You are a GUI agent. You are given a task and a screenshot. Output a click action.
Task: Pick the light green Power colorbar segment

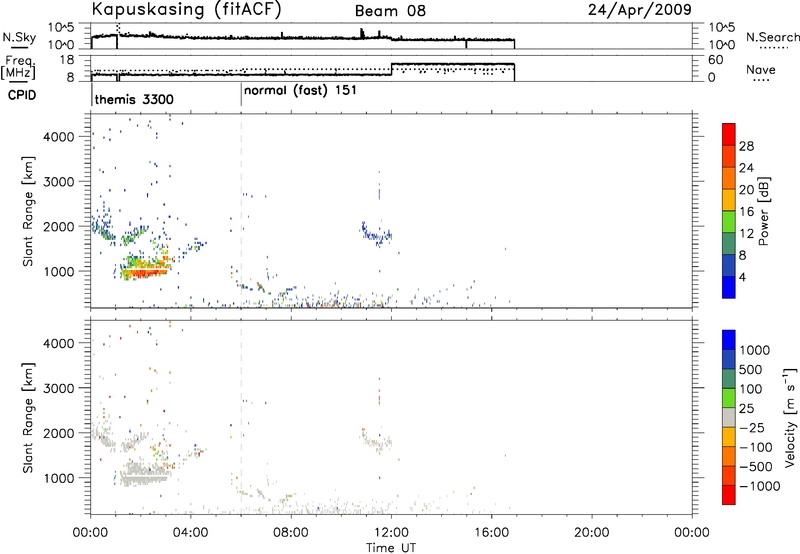tap(729, 221)
